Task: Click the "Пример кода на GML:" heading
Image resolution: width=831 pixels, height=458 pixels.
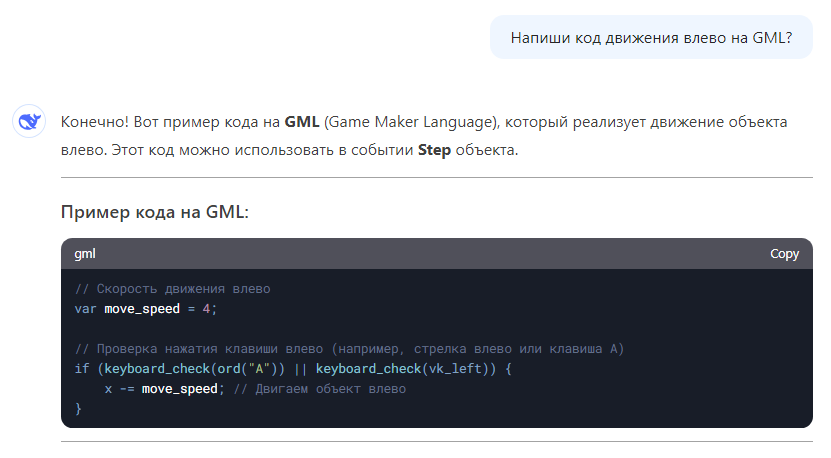Action: (155, 212)
